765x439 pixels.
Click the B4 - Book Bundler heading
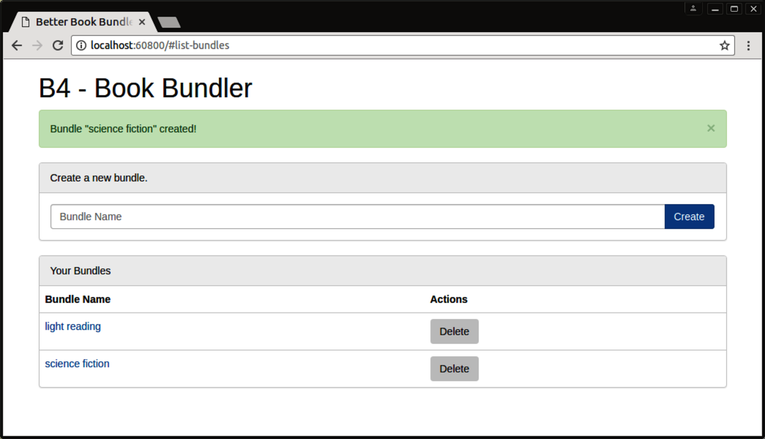[145, 88]
